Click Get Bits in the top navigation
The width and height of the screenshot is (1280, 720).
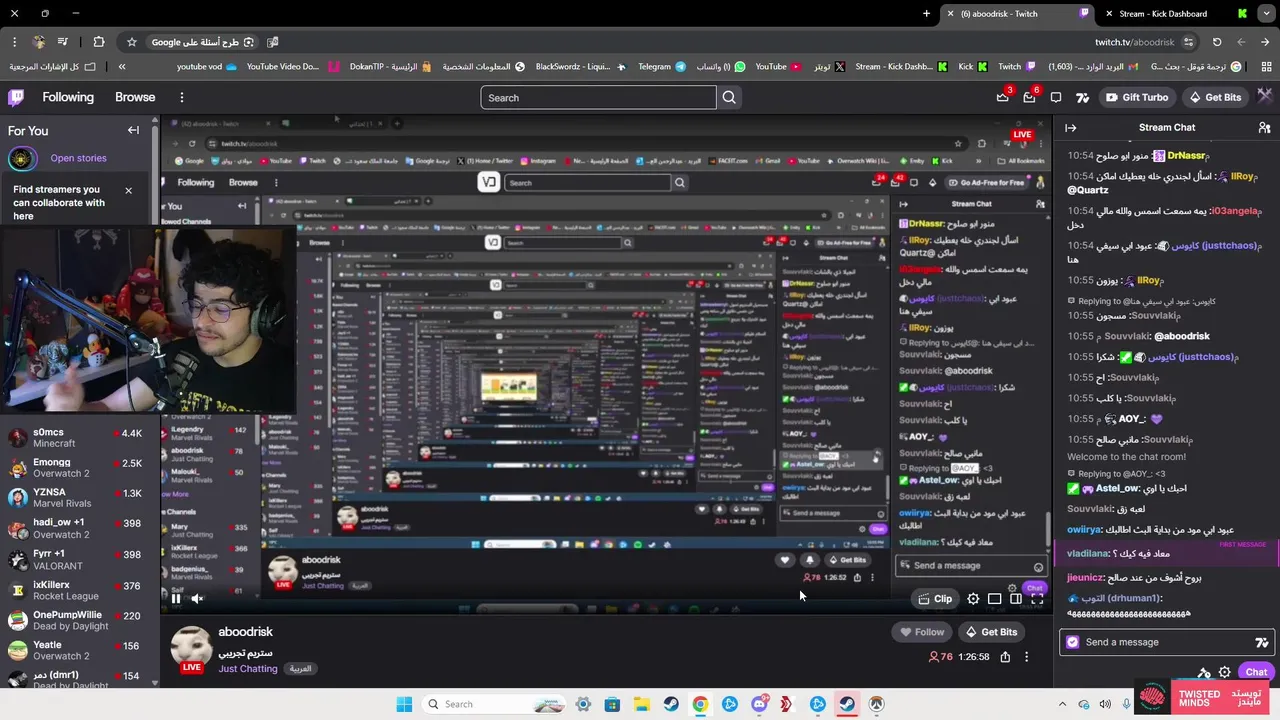point(1215,97)
